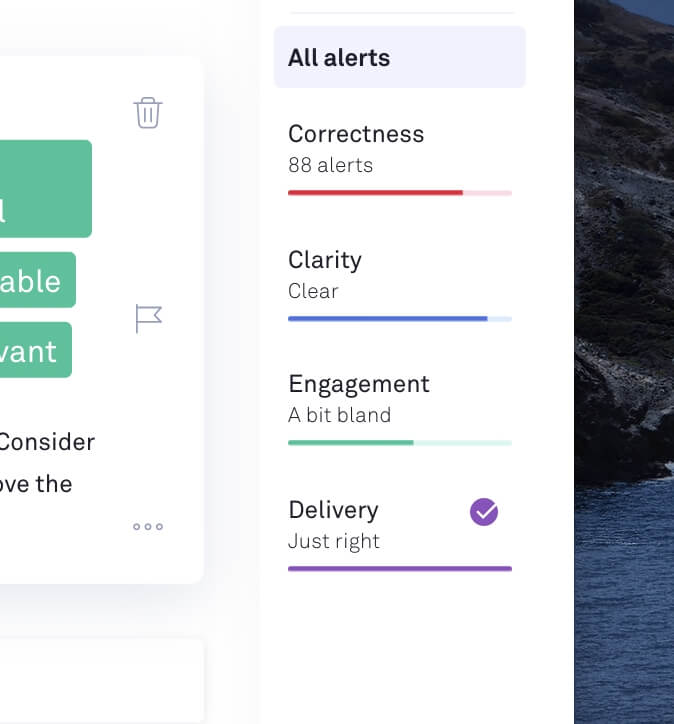Click the purple checkmark beside Delivery
This screenshot has height=724, width=674.
484,512
